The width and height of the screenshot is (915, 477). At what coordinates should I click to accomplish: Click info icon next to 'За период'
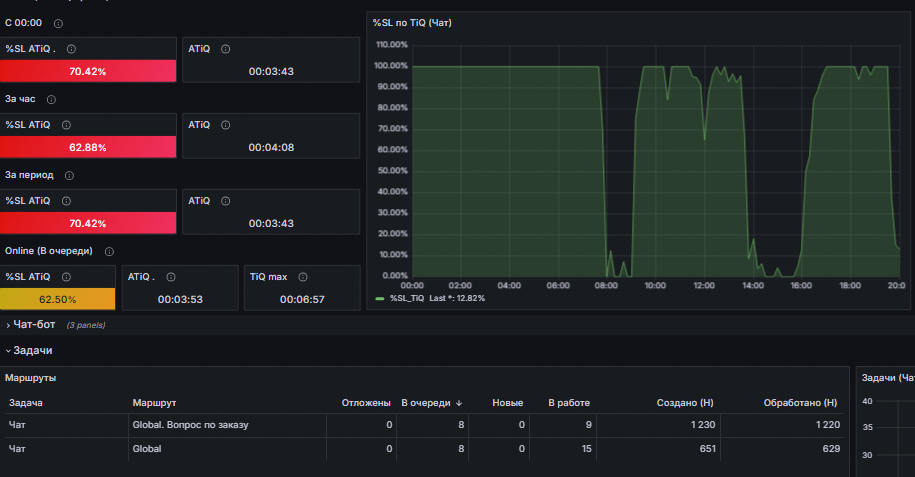[x=69, y=175]
